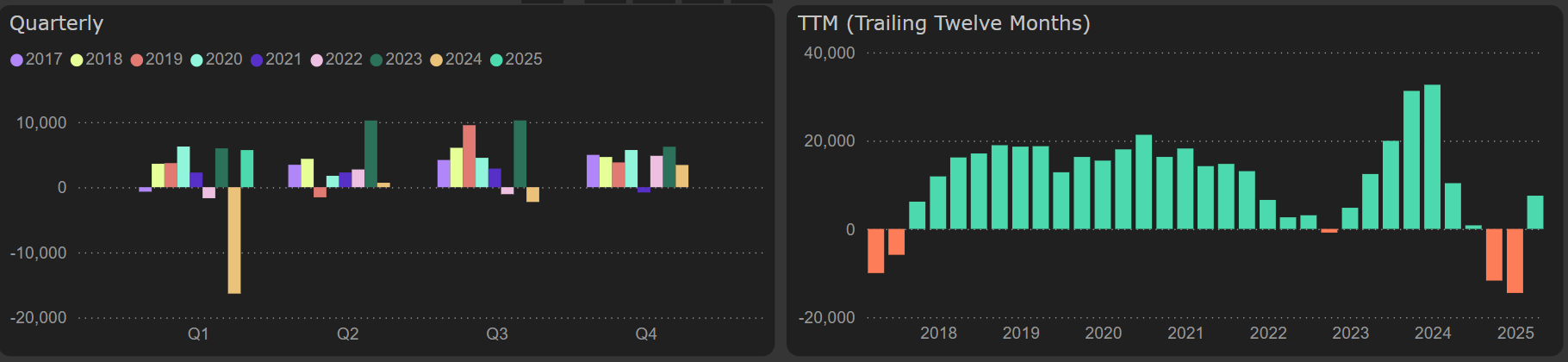This screenshot has height=362, width=1568.
Task: Toggle 2019 series visibility in legend
Action: [156, 59]
